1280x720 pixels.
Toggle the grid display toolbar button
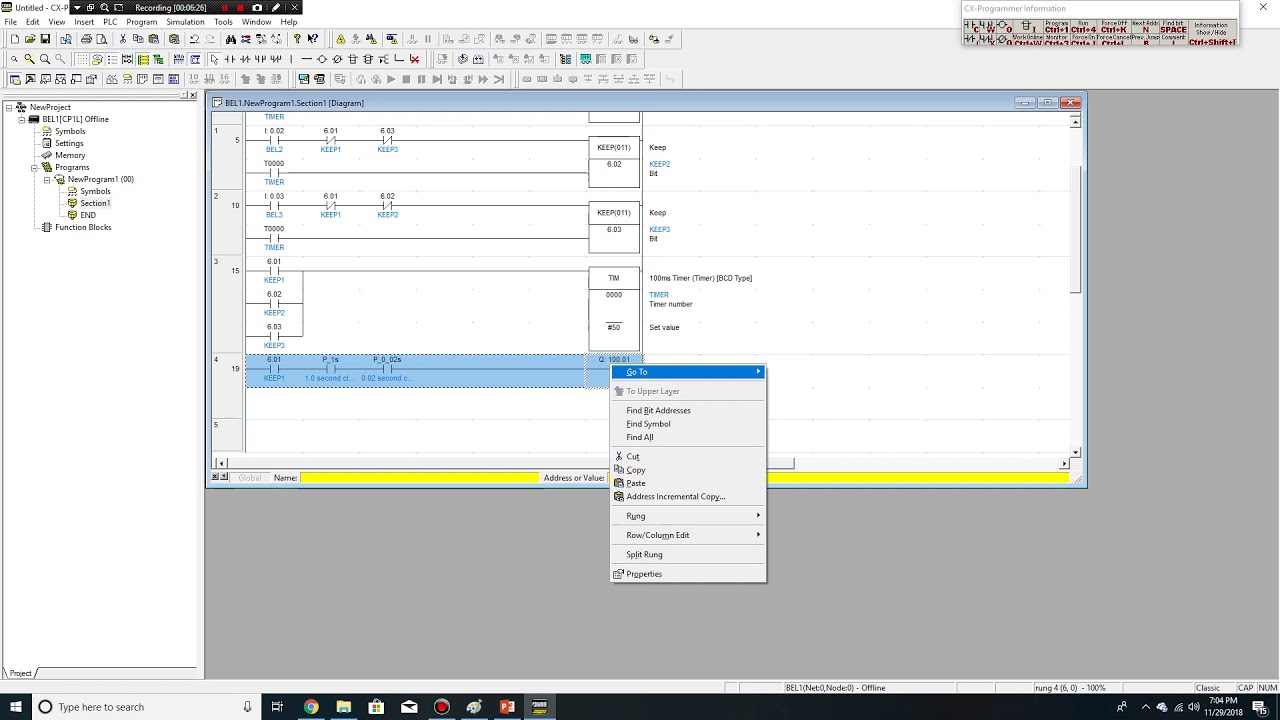pyautogui.click(x=82, y=59)
